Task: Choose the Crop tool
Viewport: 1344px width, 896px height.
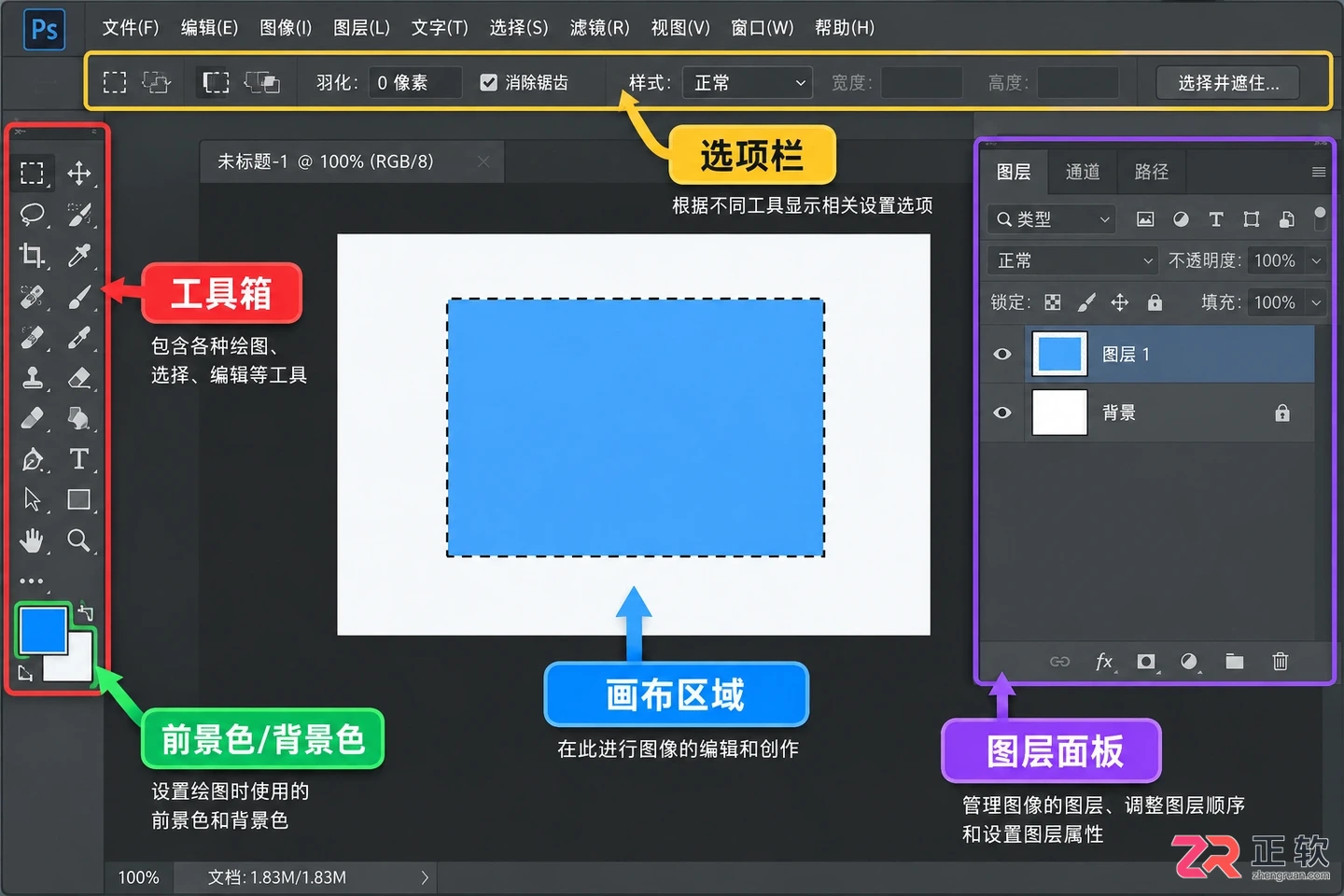Action: tap(33, 255)
